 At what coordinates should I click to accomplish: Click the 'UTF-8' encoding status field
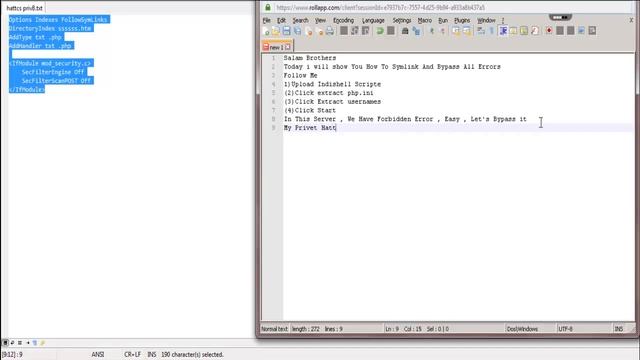point(565,329)
